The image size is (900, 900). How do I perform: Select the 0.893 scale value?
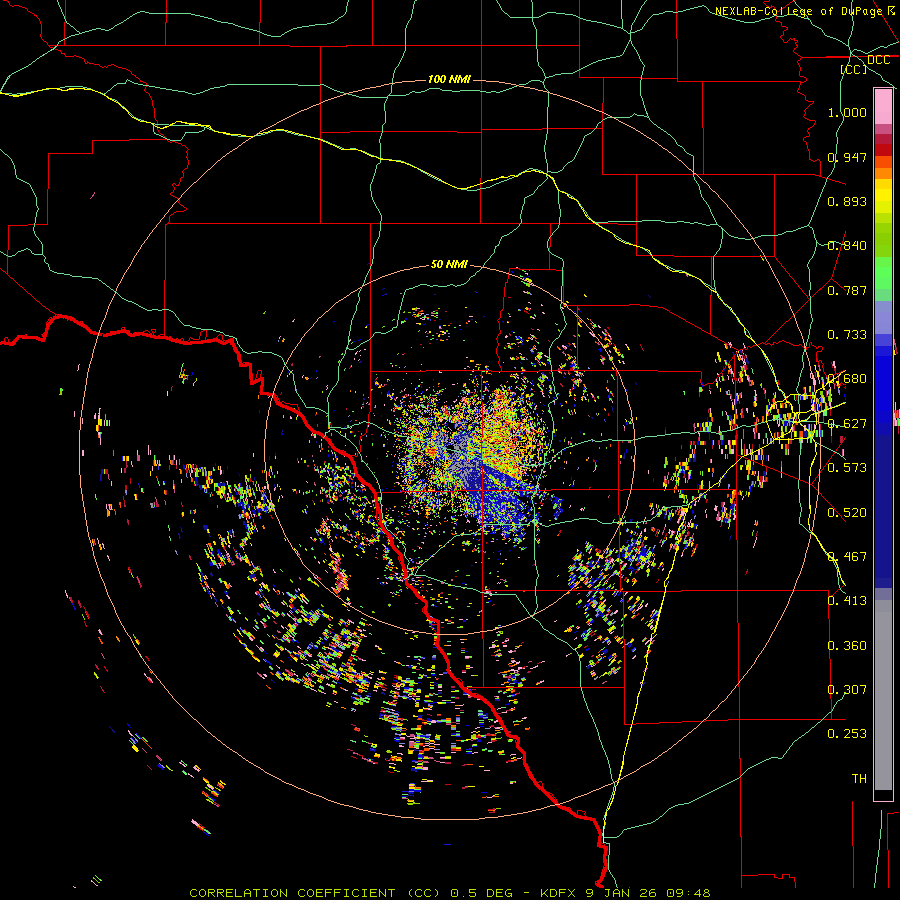[x=847, y=201]
